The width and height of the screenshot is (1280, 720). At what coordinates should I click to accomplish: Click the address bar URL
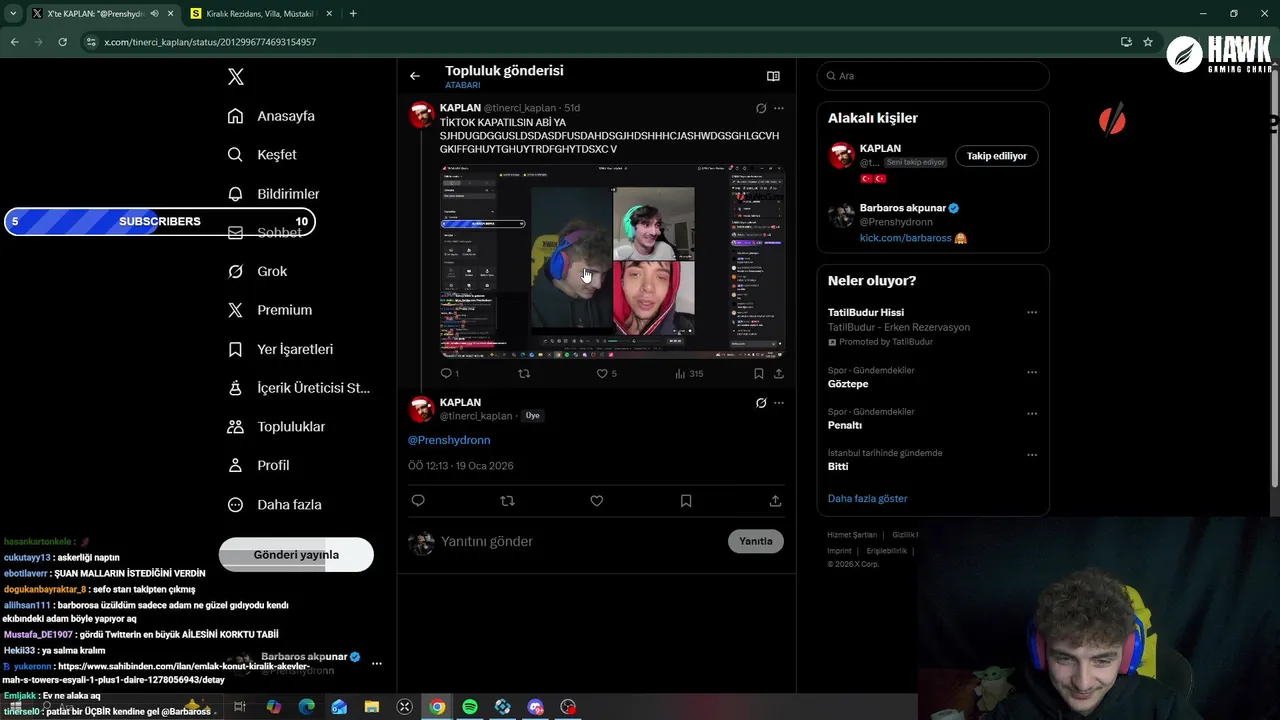click(210, 42)
